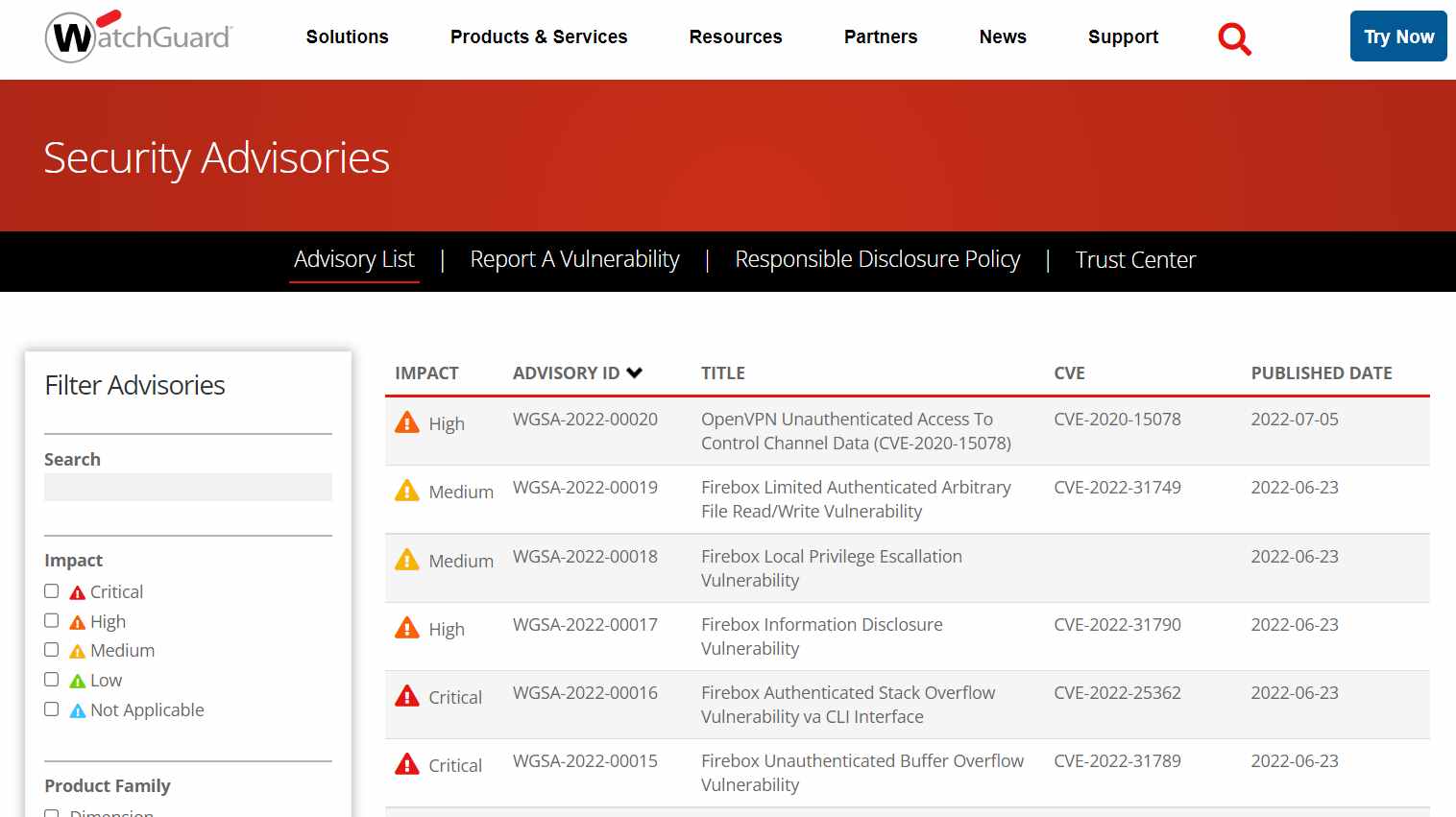Viewport: 1456px width, 817px height.
Task: Click the WatchGuard logo
Action: [139, 36]
